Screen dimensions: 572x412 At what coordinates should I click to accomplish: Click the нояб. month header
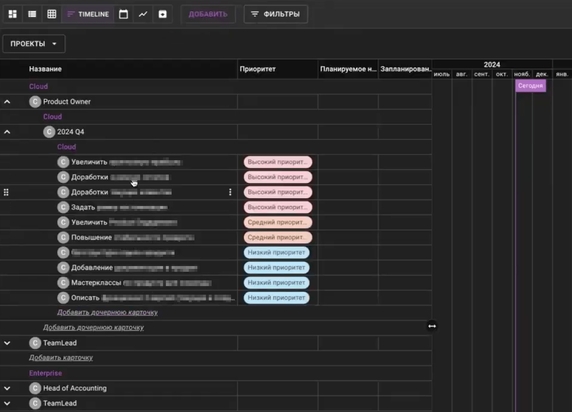point(522,74)
